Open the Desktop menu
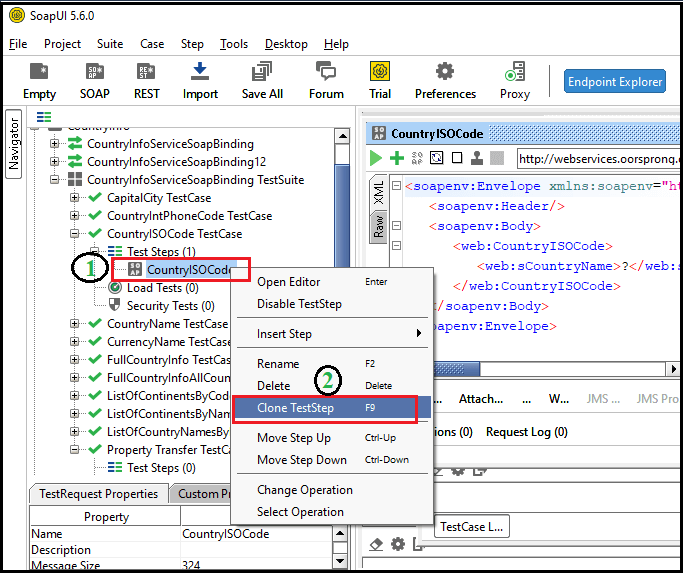Image resolution: width=683 pixels, height=573 pixels. click(x=286, y=44)
